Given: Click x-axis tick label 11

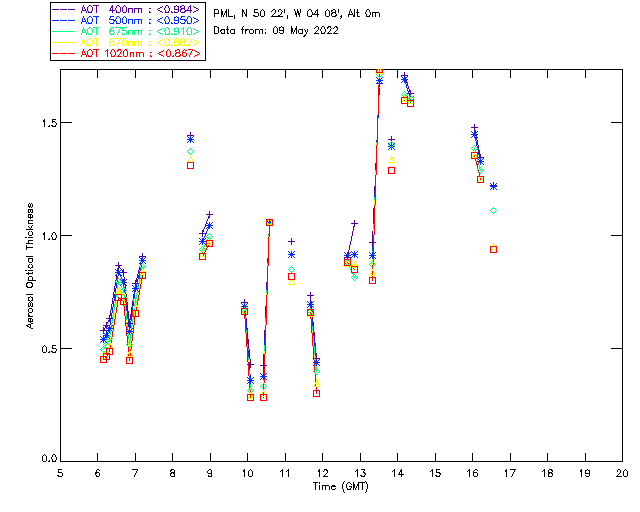Looking at the screenshot, I should click(285, 473).
